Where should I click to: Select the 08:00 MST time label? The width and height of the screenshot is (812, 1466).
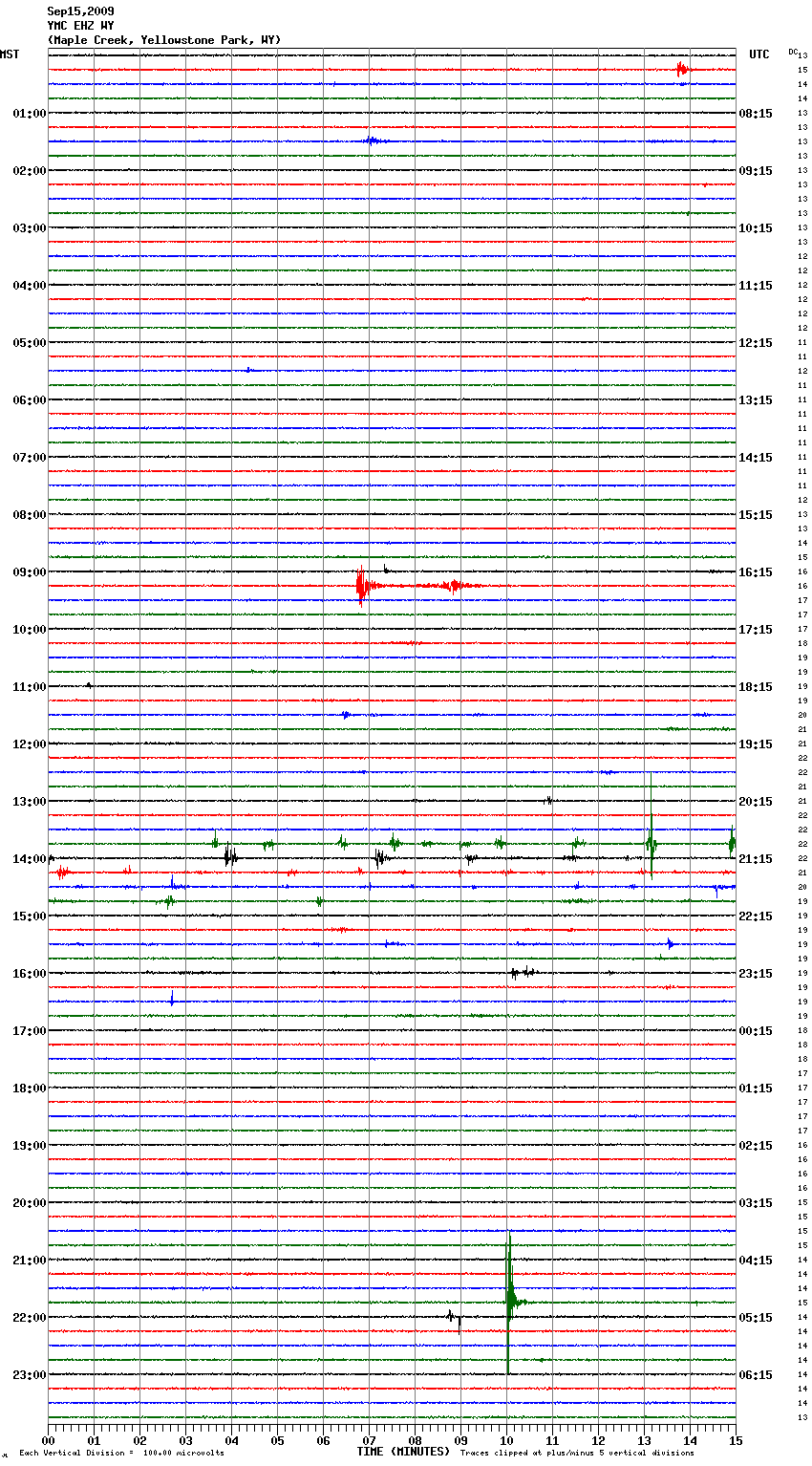coord(29,515)
